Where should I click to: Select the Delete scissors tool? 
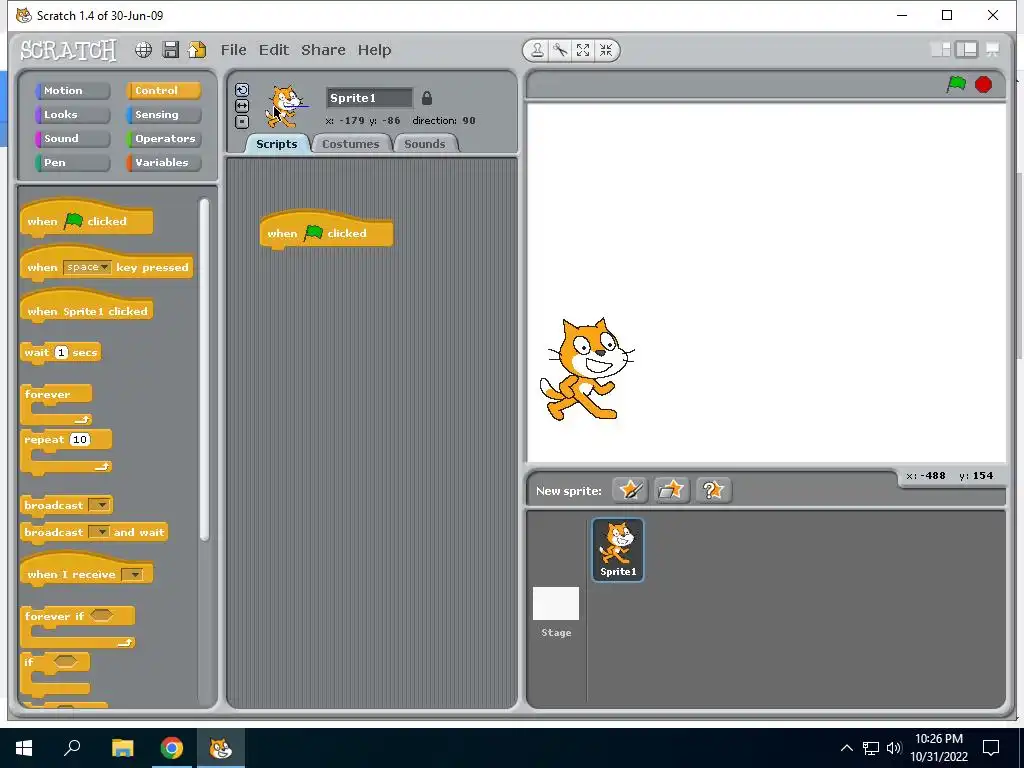(x=560, y=50)
